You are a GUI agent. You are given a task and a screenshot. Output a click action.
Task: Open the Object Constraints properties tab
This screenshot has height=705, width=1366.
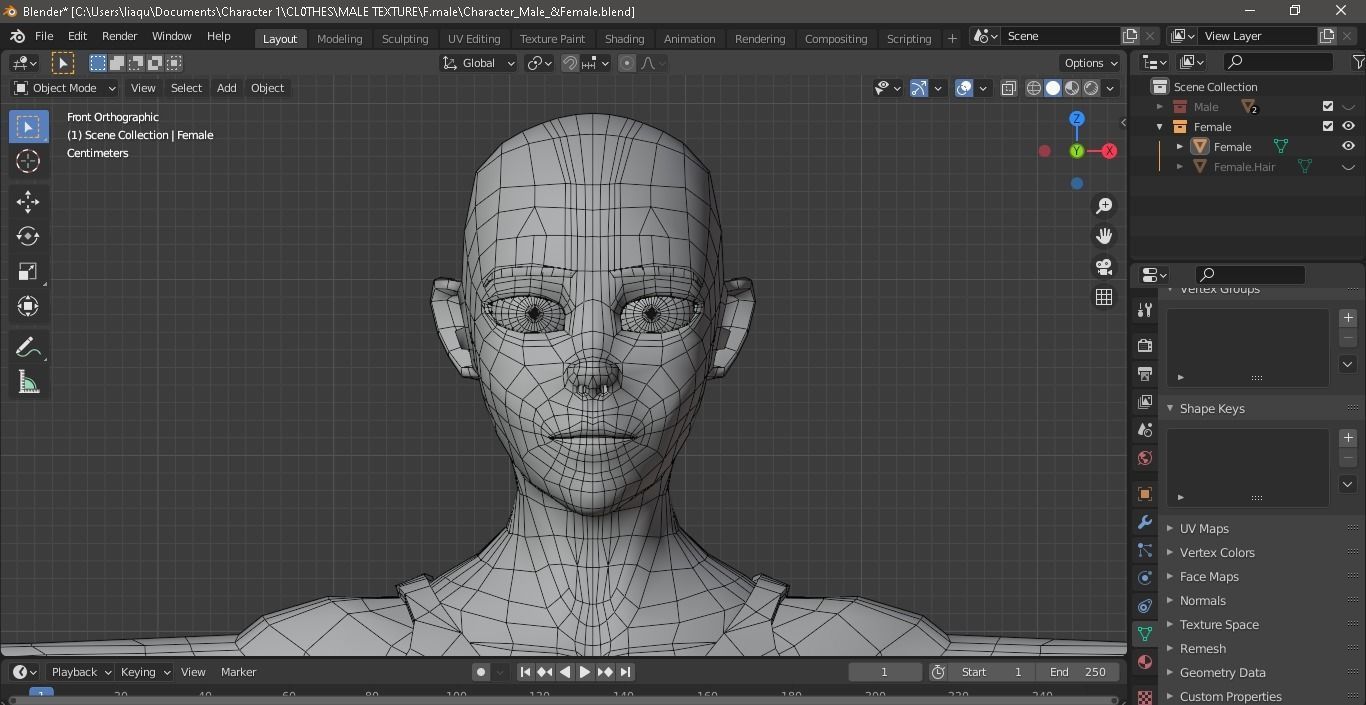(x=1145, y=606)
